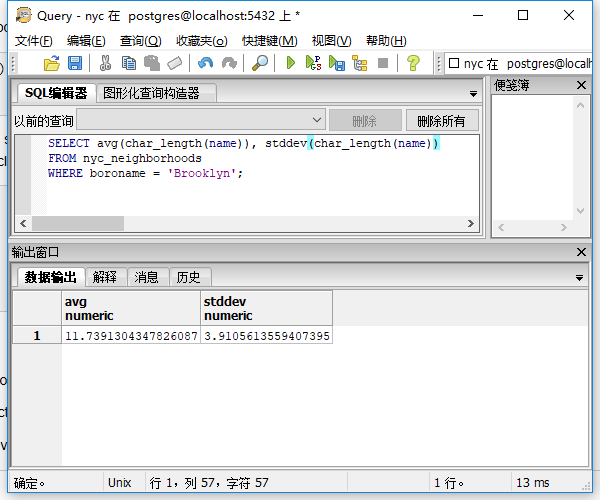Click the 13 ms status entry
This screenshot has height=500, width=600.
pyautogui.click(x=532, y=483)
